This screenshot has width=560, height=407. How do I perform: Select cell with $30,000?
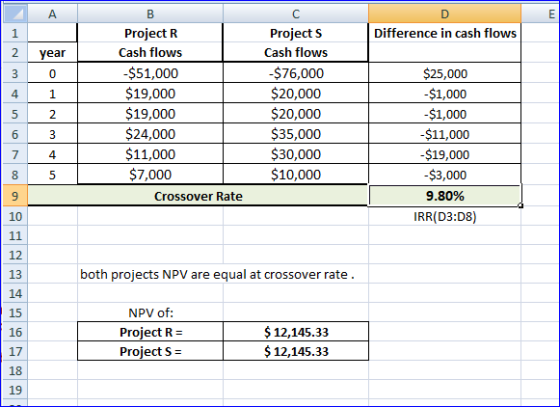[x=296, y=154]
